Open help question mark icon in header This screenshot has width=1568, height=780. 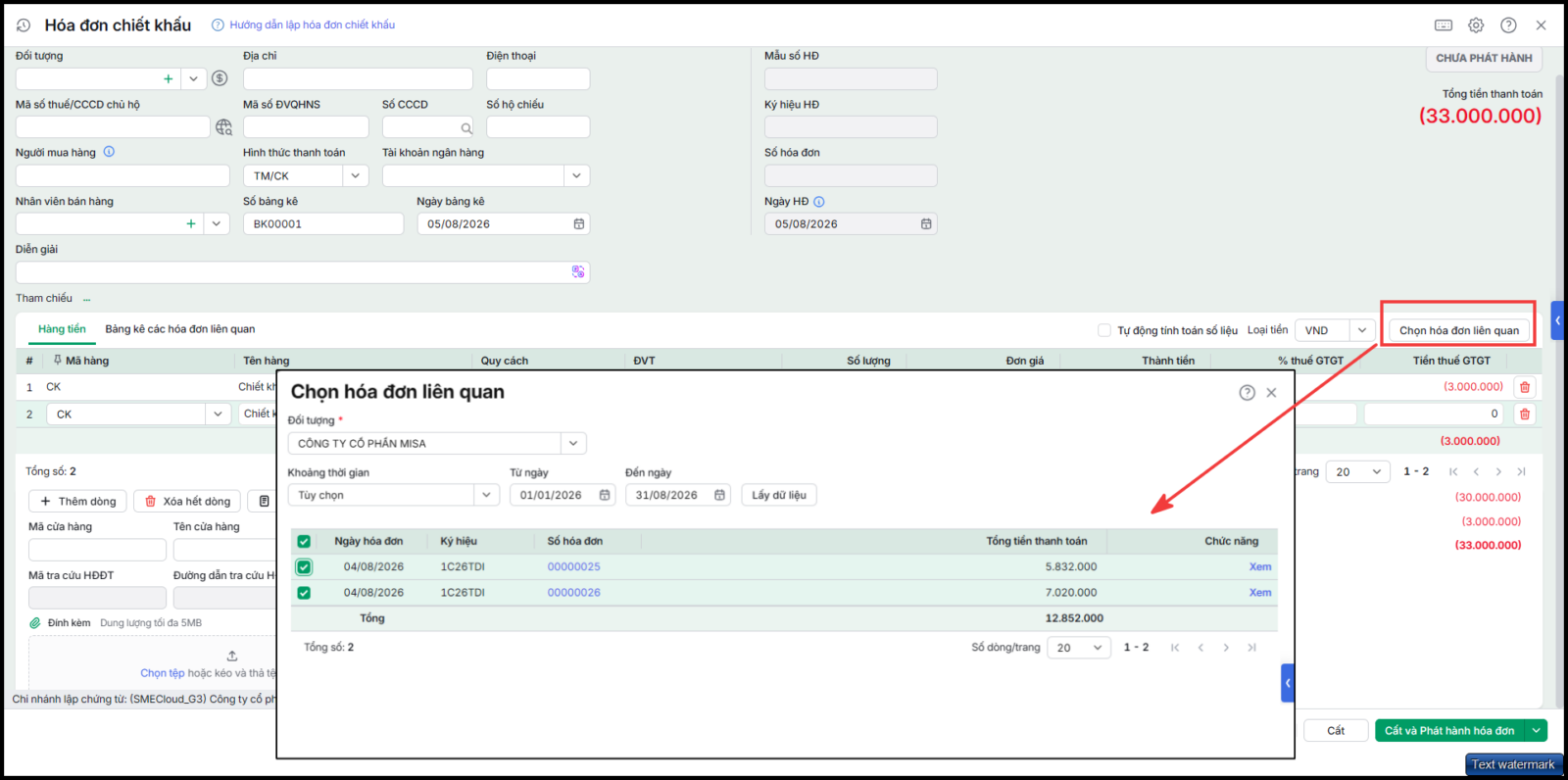pos(1508,25)
